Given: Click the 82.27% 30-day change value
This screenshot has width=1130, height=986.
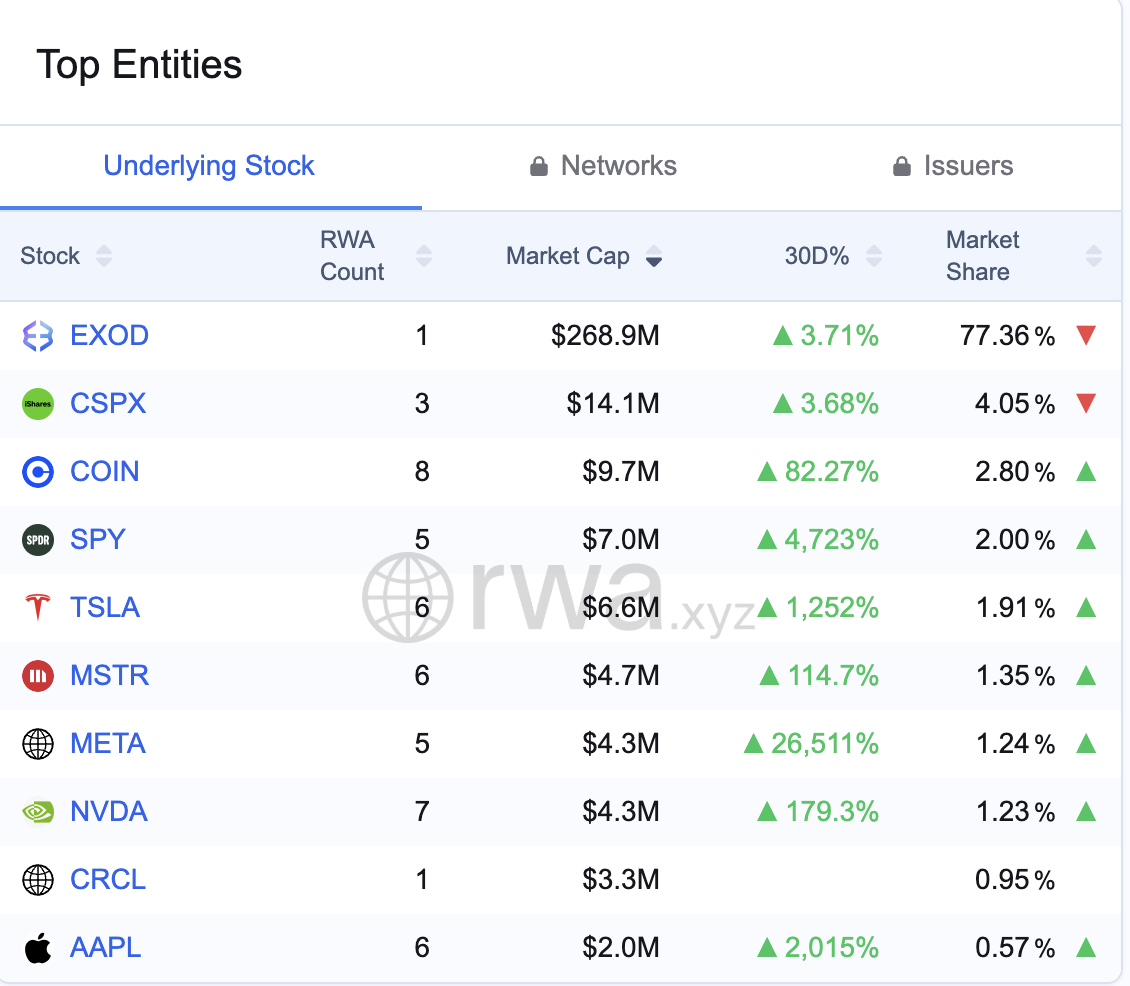Looking at the screenshot, I should coord(832,472).
